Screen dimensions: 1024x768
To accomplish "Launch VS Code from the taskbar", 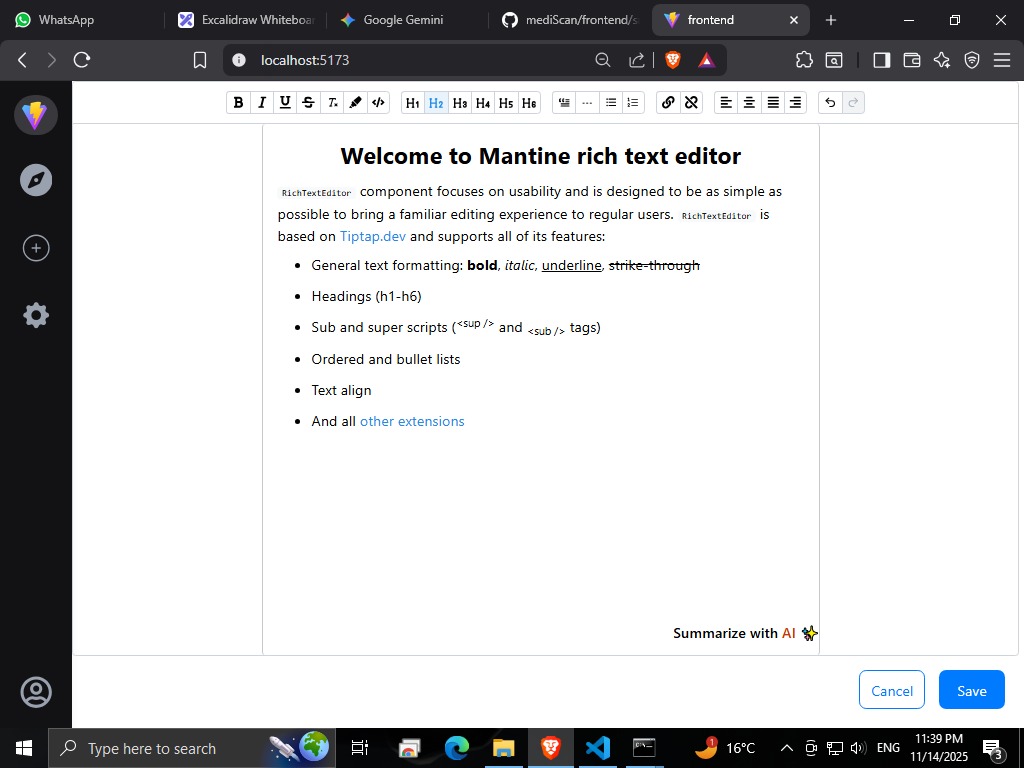I will (x=598, y=747).
